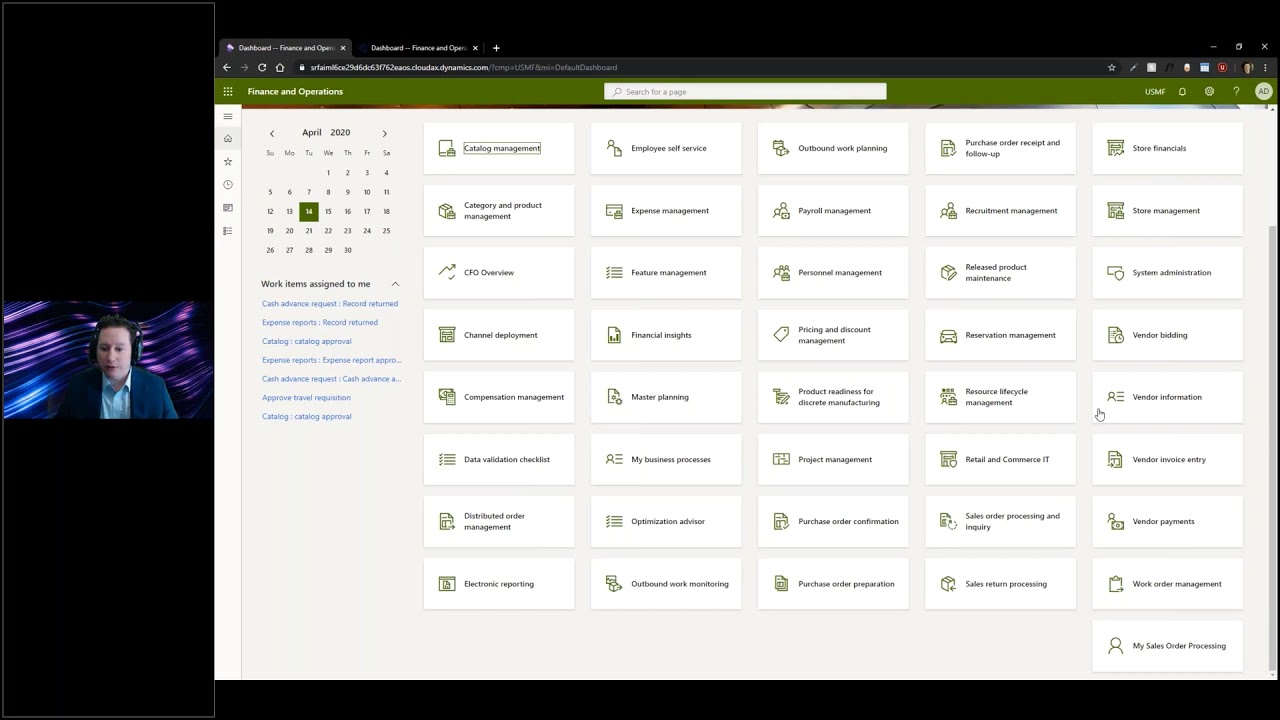
Task: Open Favorites star in left sidebar
Action: 228,161
